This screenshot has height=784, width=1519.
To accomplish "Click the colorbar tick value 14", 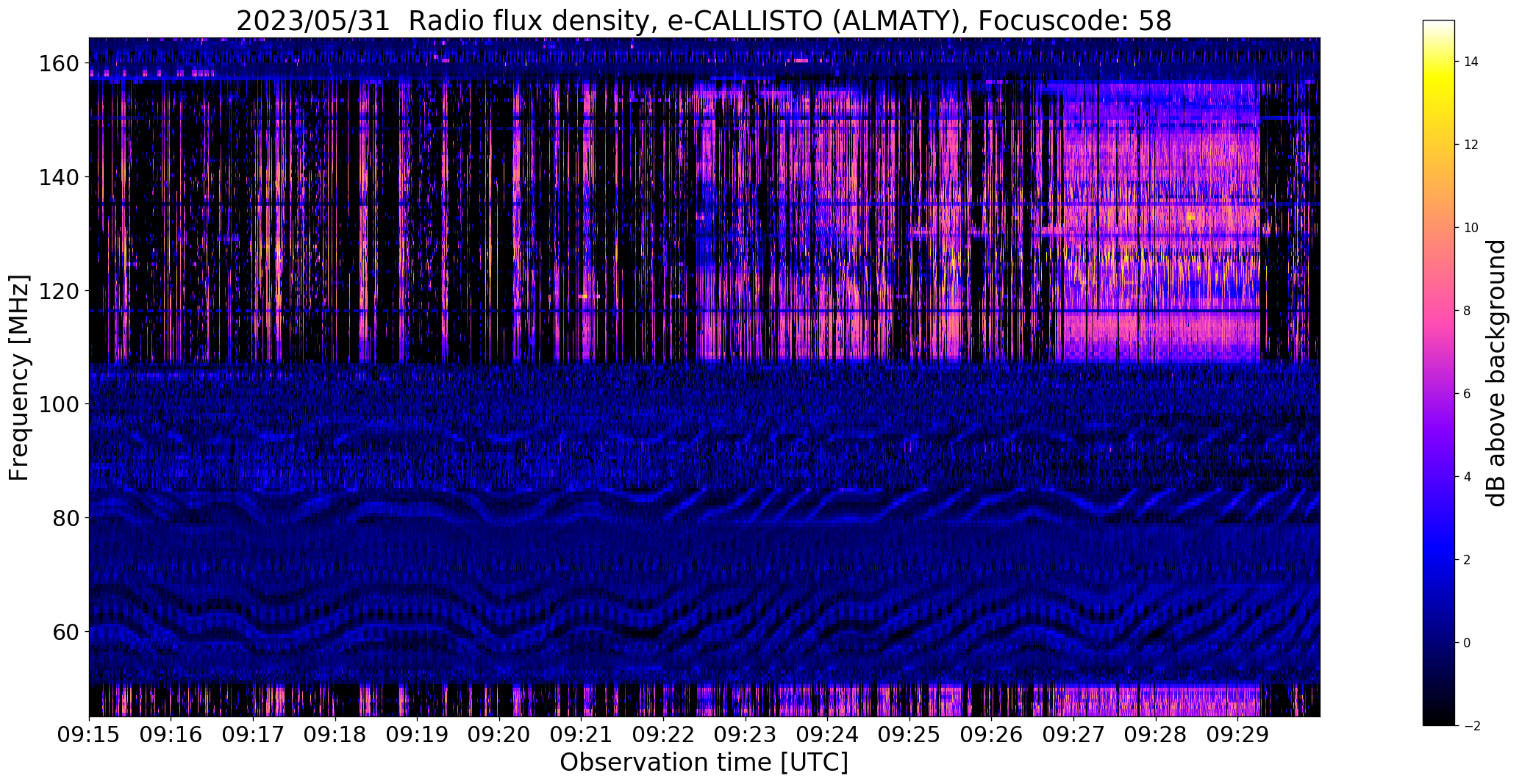I will point(1471,62).
